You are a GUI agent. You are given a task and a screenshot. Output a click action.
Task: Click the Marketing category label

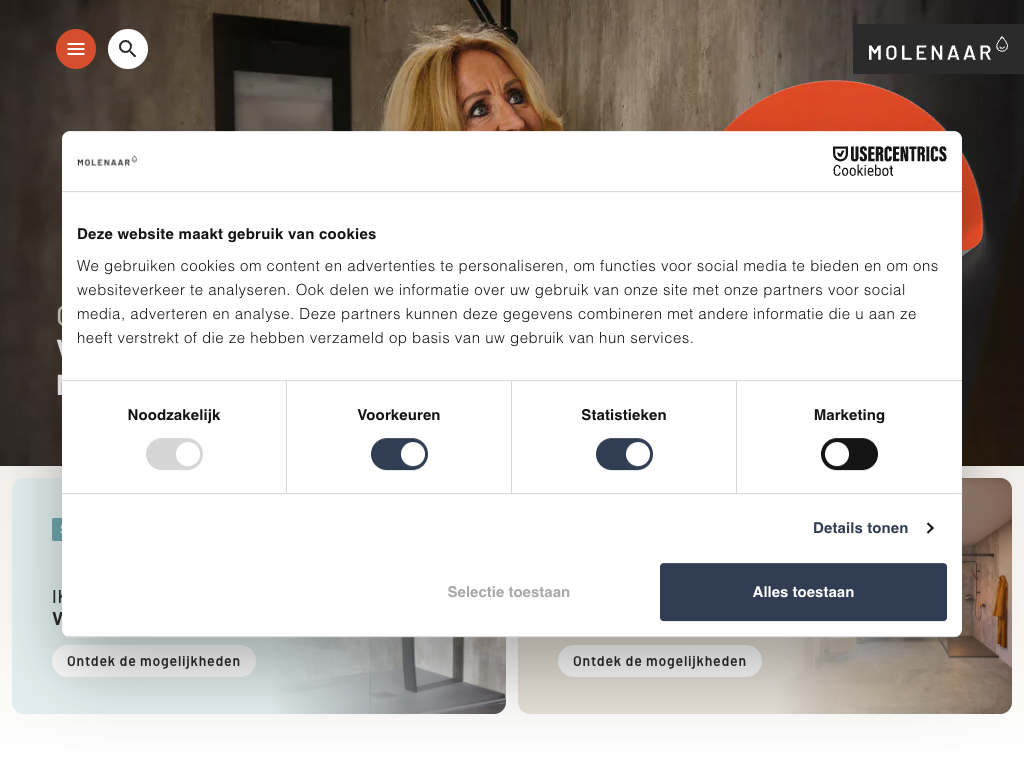coord(849,415)
